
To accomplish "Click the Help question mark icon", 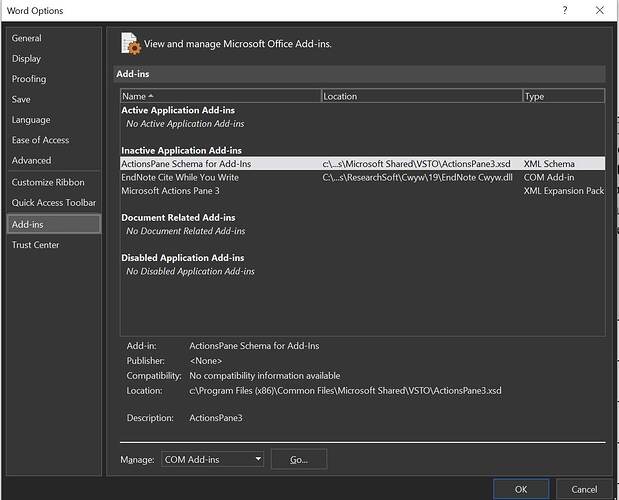I will [x=565, y=10].
